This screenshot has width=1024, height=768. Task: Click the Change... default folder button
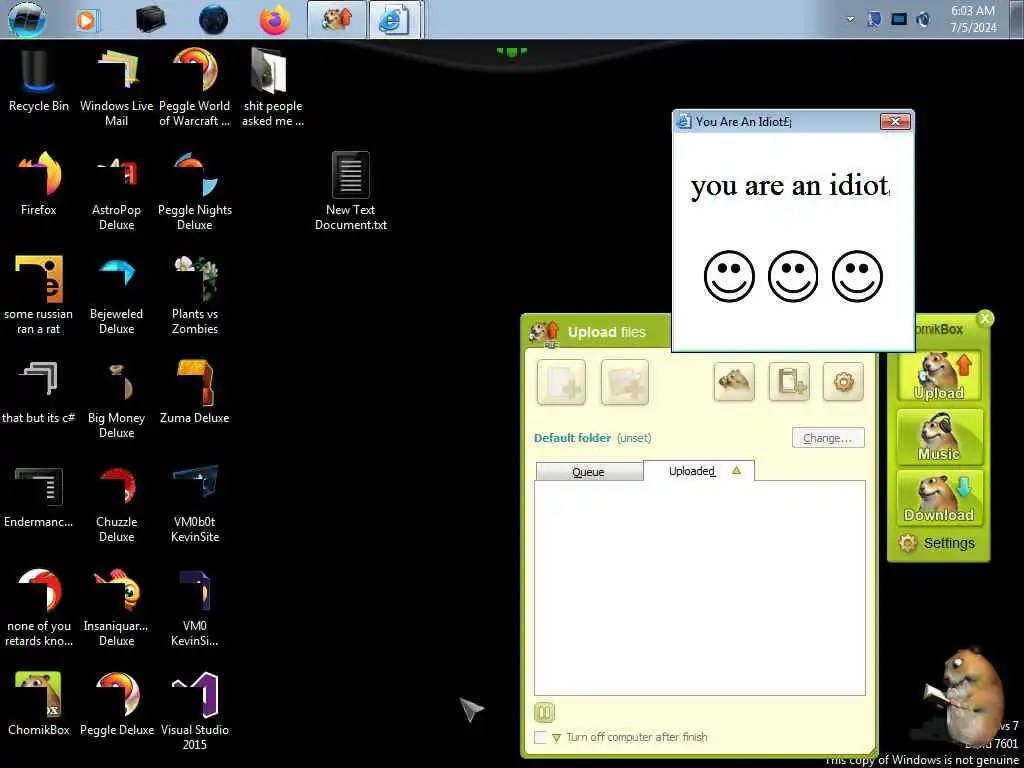pyautogui.click(x=828, y=438)
